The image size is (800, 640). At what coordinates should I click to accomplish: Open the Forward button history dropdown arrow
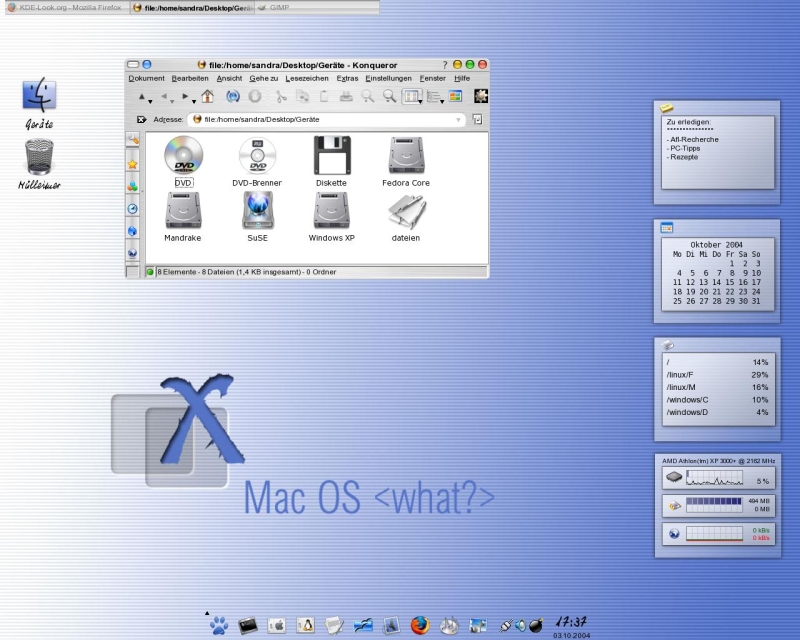(194, 102)
